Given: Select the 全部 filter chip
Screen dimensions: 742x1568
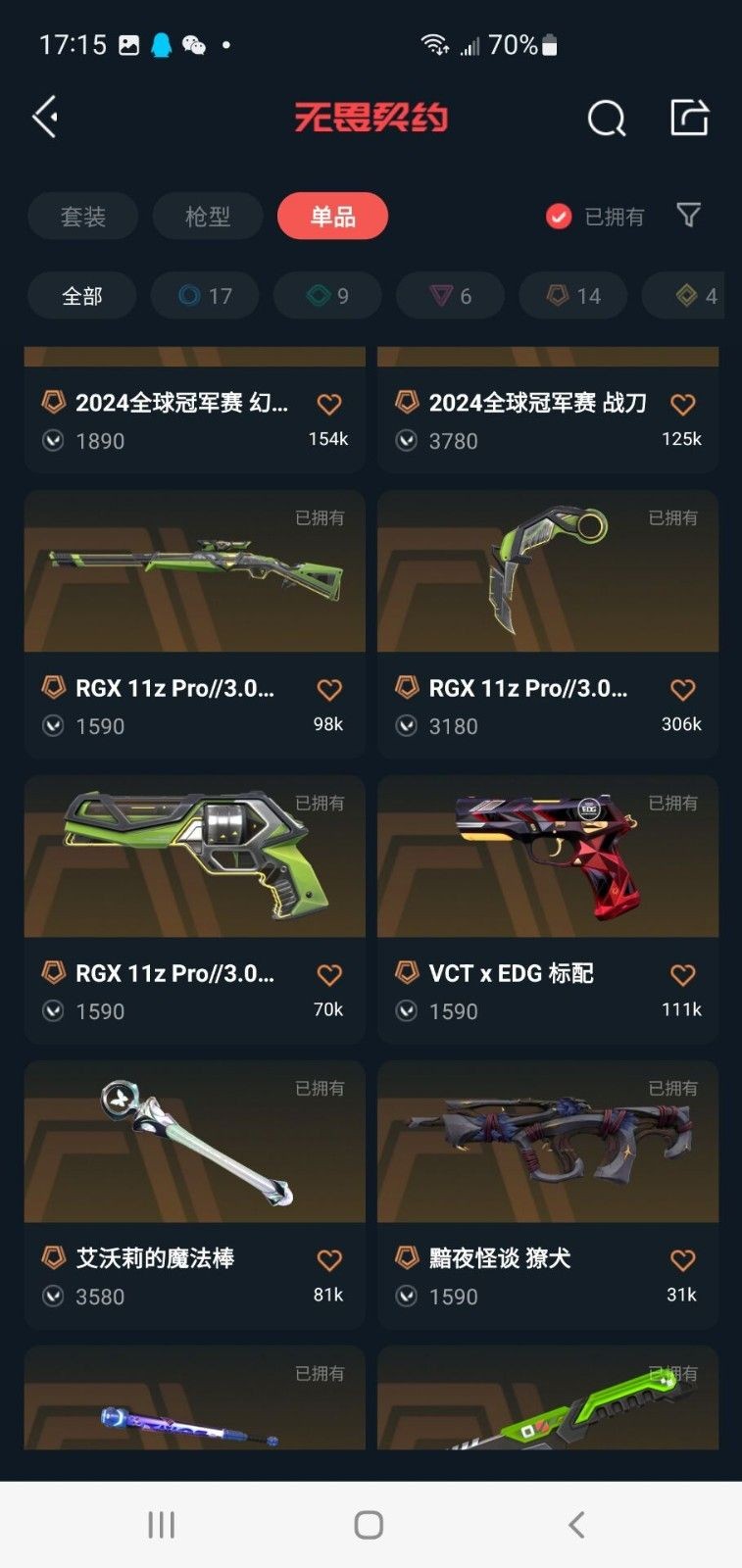Looking at the screenshot, I should point(82,296).
